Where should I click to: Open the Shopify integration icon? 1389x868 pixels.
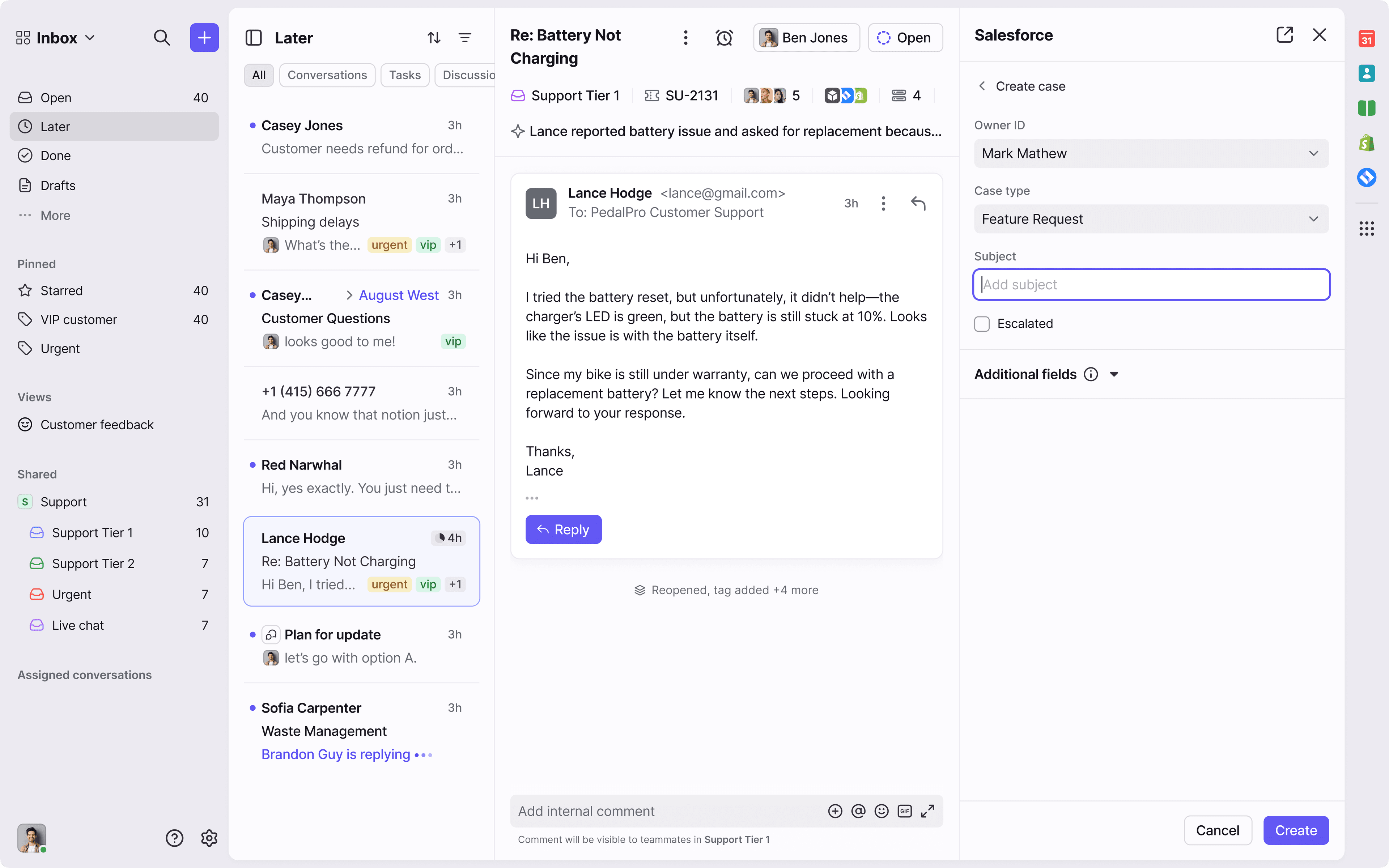(x=1367, y=142)
